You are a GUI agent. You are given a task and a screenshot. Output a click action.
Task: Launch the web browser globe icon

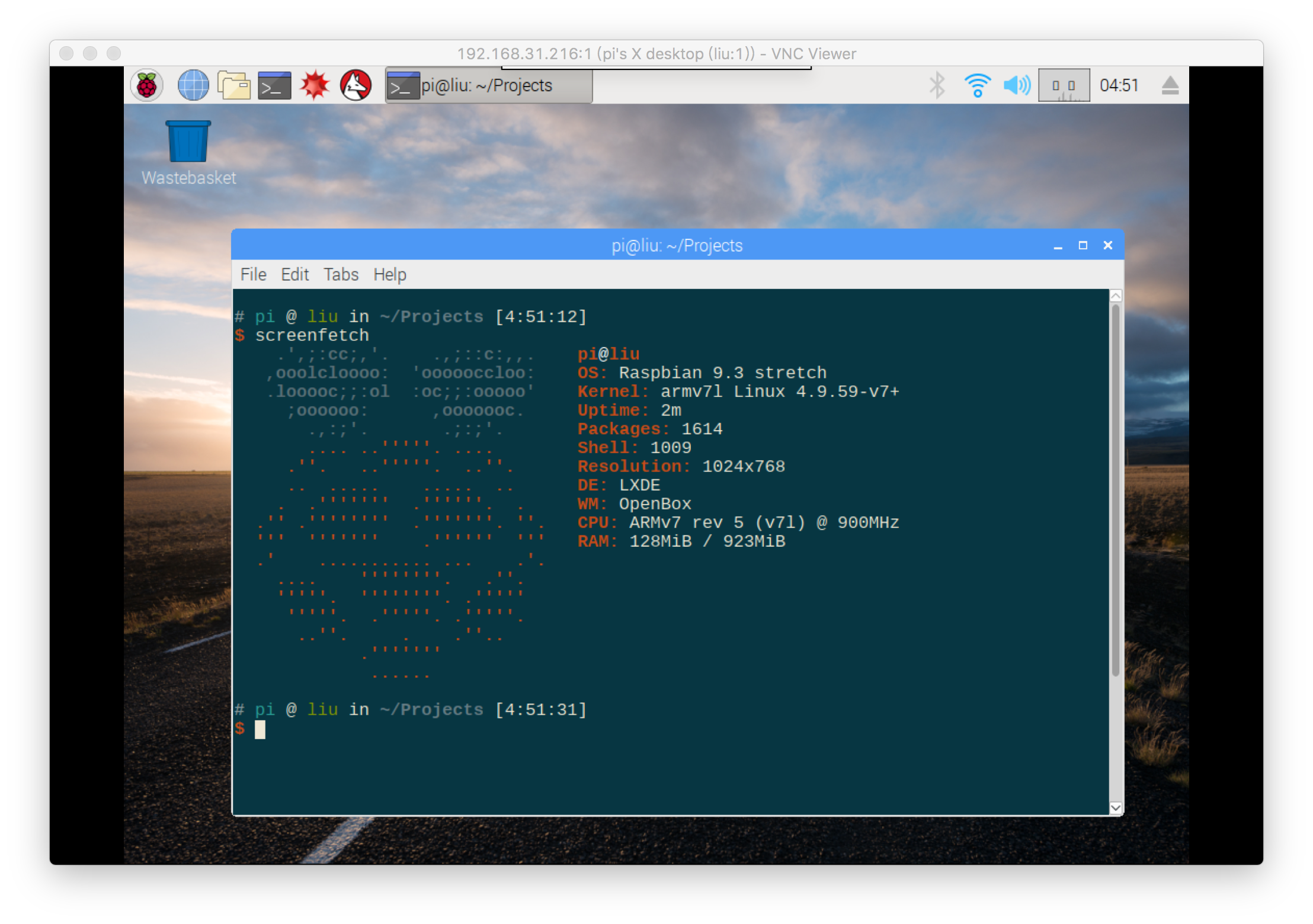tap(193, 86)
